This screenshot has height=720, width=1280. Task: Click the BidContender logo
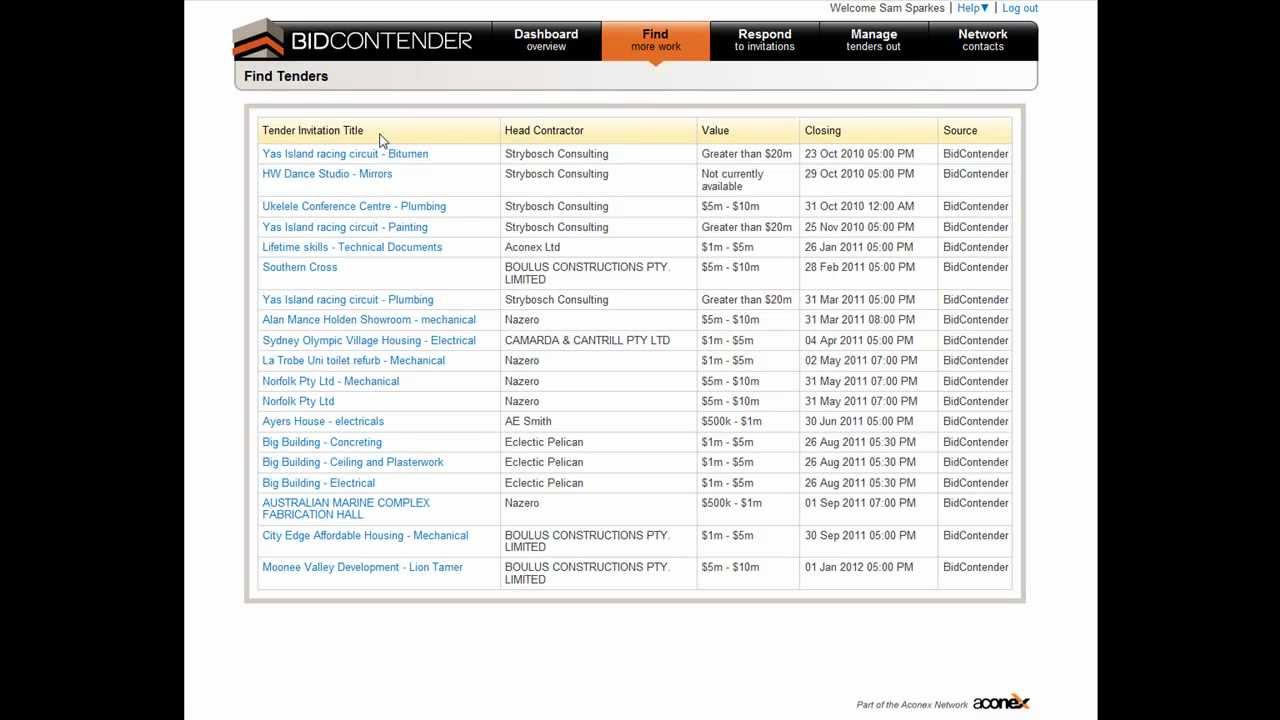pos(353,40)
